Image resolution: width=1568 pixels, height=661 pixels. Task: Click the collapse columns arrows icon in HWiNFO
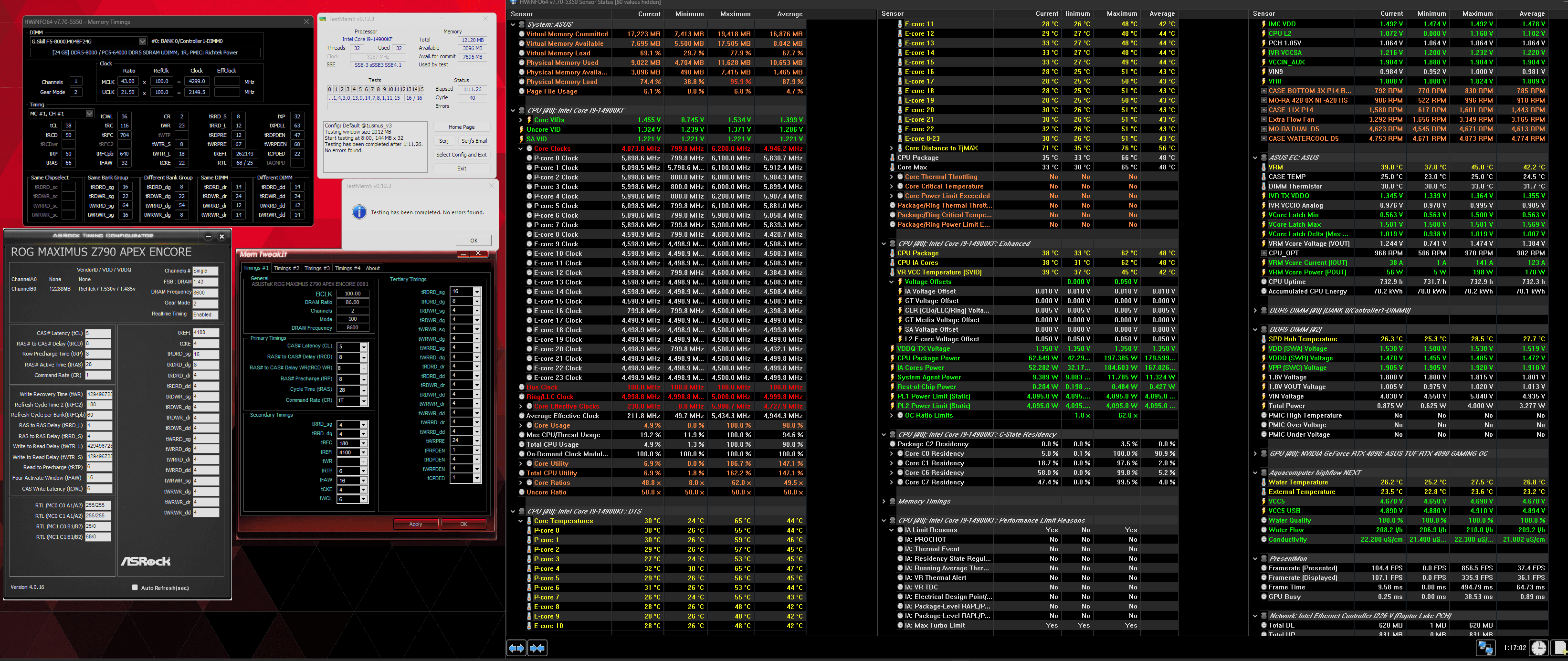537,648
